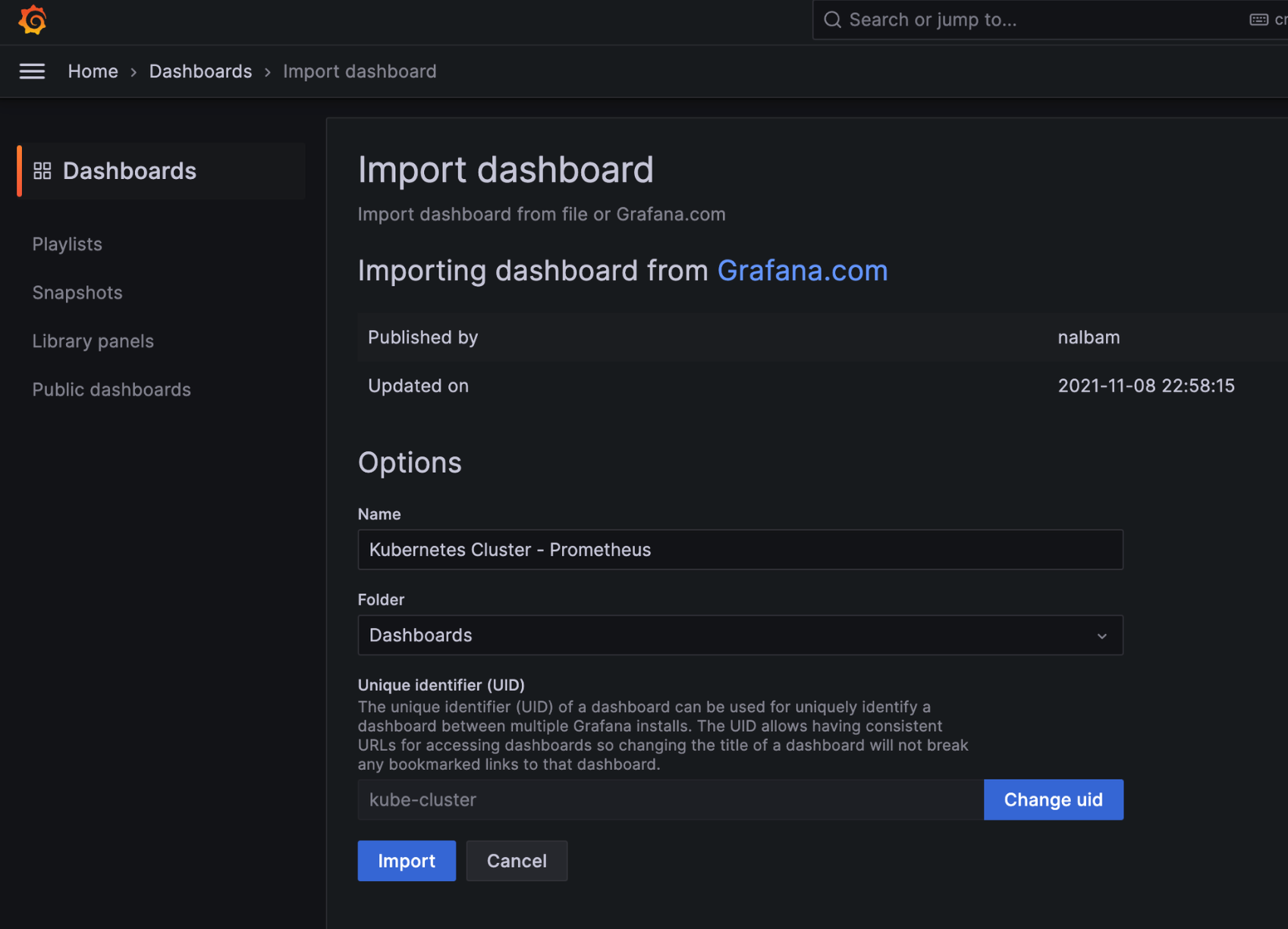Click the Options heading
The image size is (1288, 929).
(x=410, y=463)
